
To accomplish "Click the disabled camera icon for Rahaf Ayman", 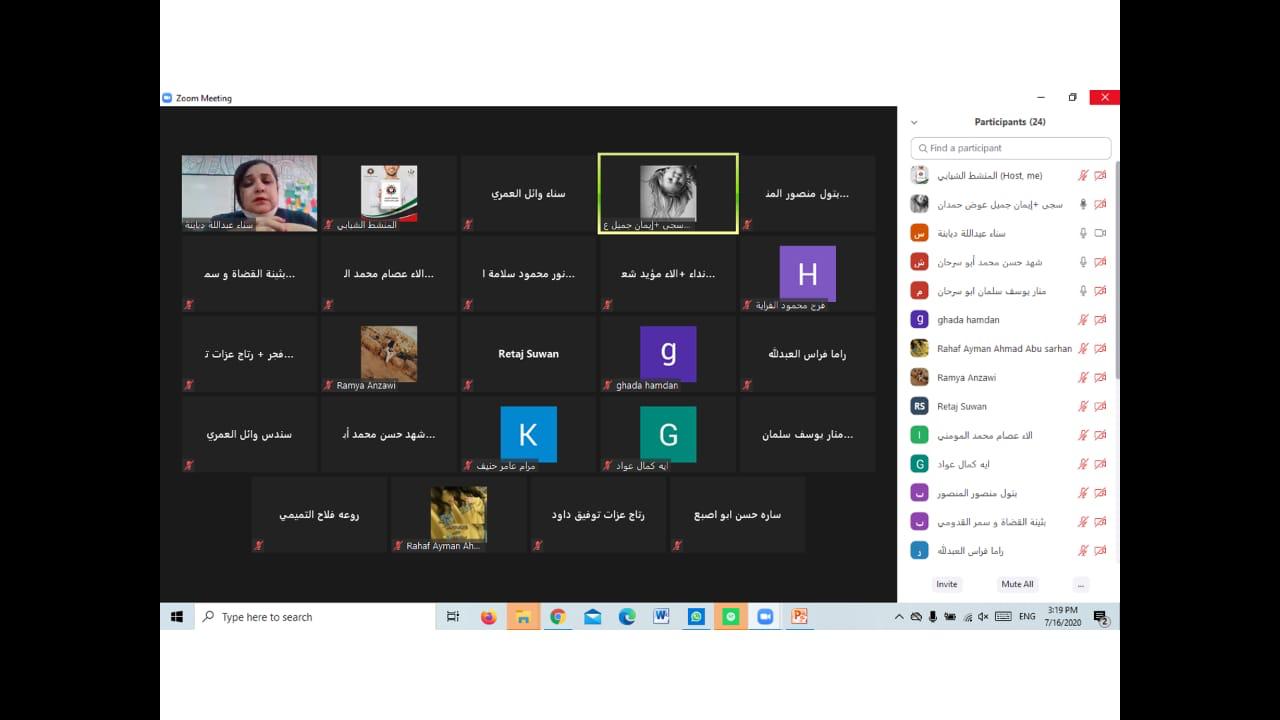I will pos(1100,349).
